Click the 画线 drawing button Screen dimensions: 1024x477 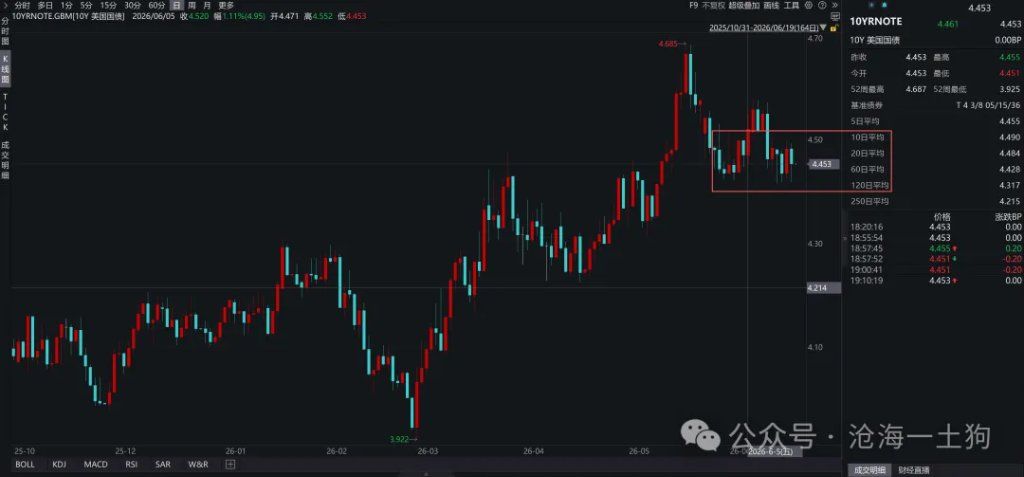click(771, 5)
